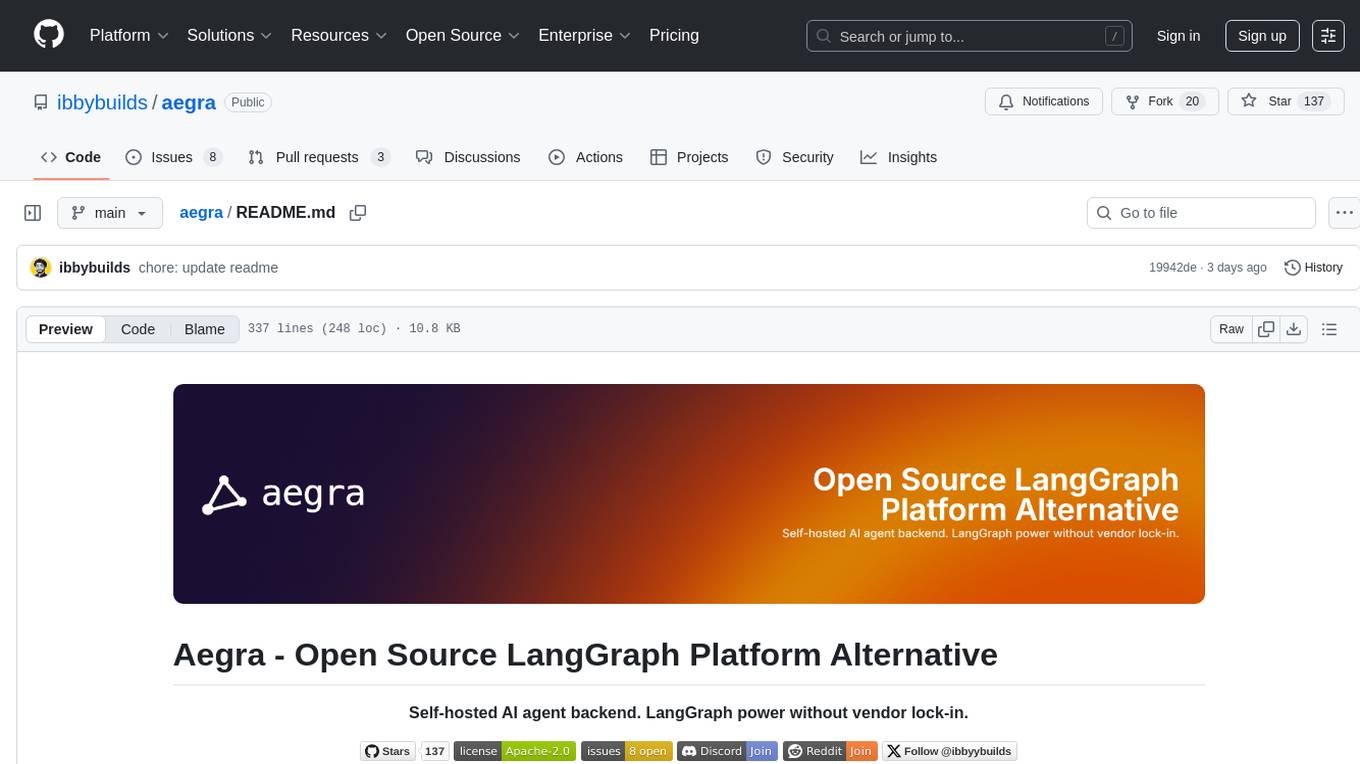This screenshot has width=1360, height=764.
Task: Expand the Enterprise menu
Action: click(x=584, y=35)
